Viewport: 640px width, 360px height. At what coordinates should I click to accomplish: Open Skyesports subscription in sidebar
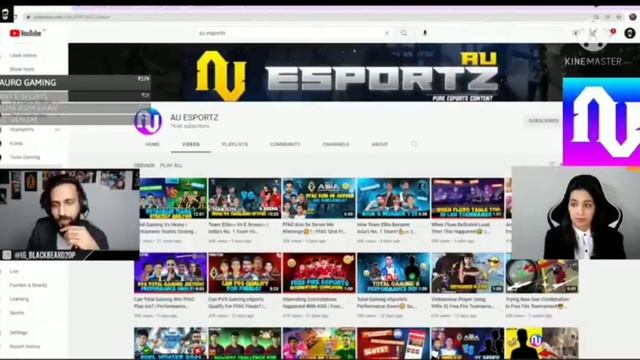pos(22,129)
